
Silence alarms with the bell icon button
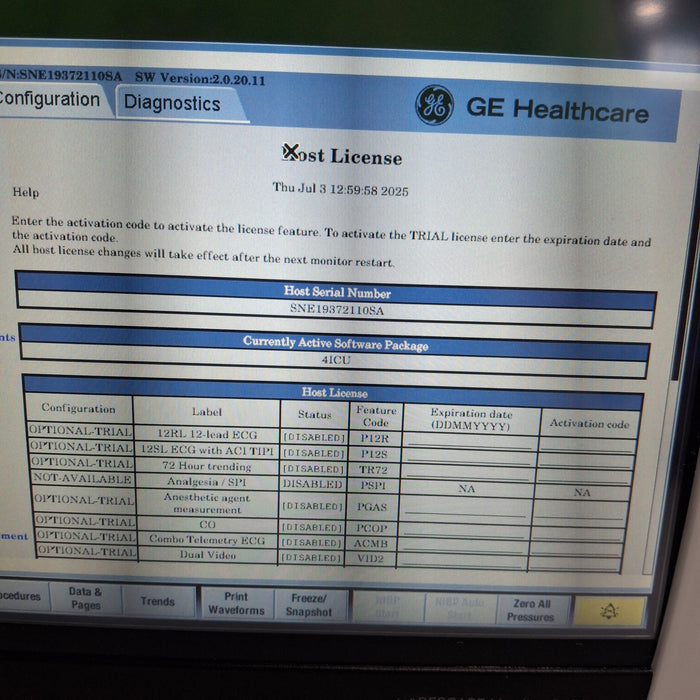coord(610,610)
